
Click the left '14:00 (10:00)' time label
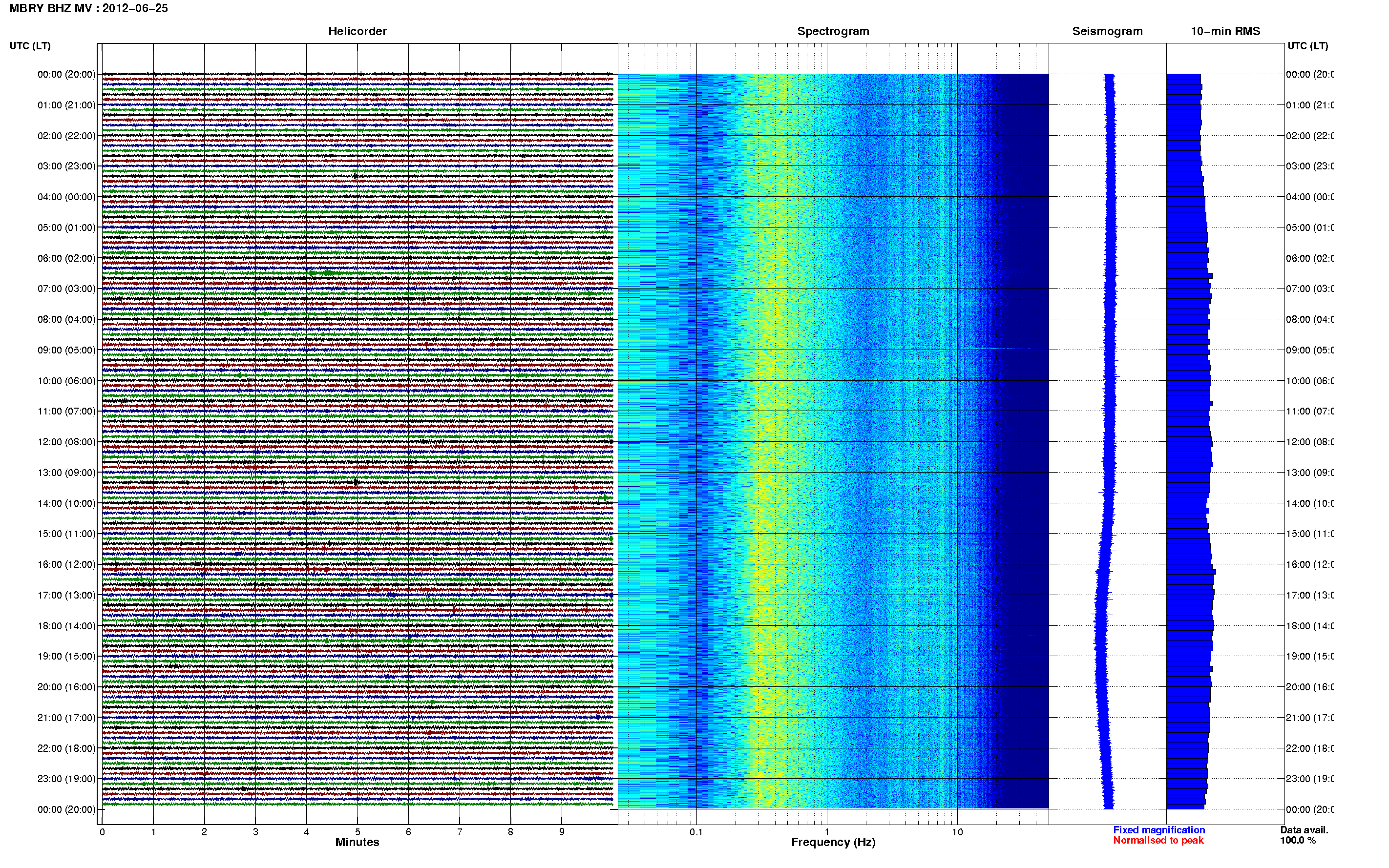[x=66, y=503]
